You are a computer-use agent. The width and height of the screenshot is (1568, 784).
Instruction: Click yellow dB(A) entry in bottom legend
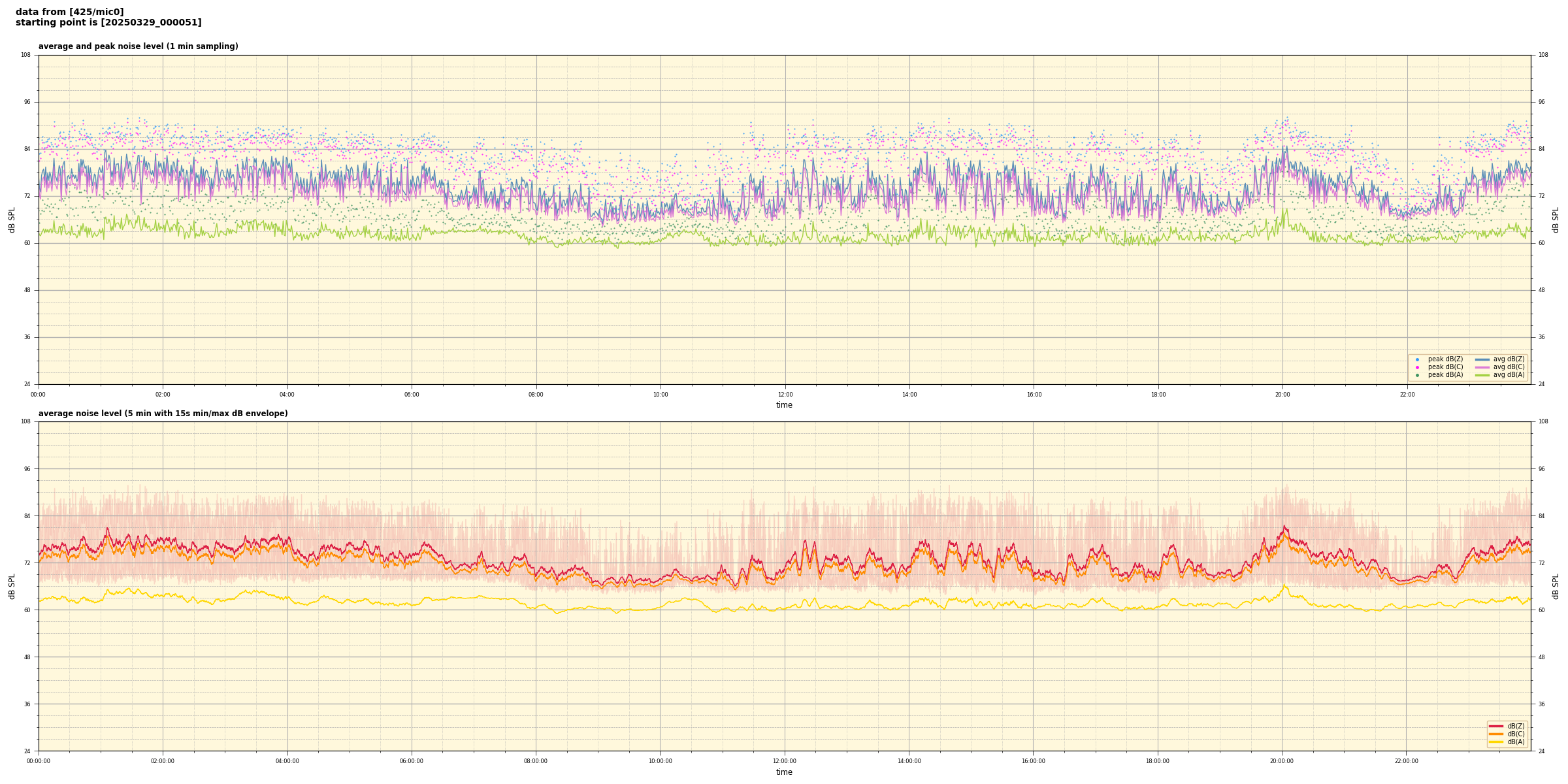pyautogui.click(x=1514, y=742)
